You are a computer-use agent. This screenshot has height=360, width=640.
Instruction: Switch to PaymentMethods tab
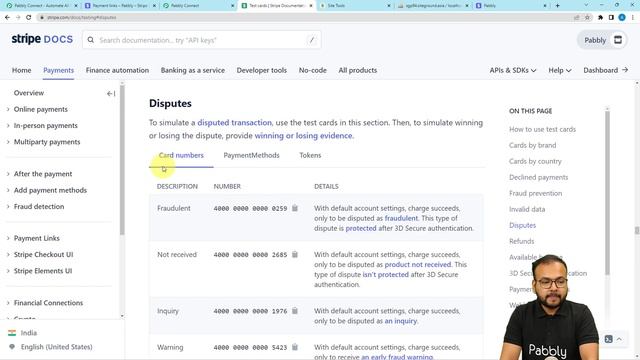251,156
